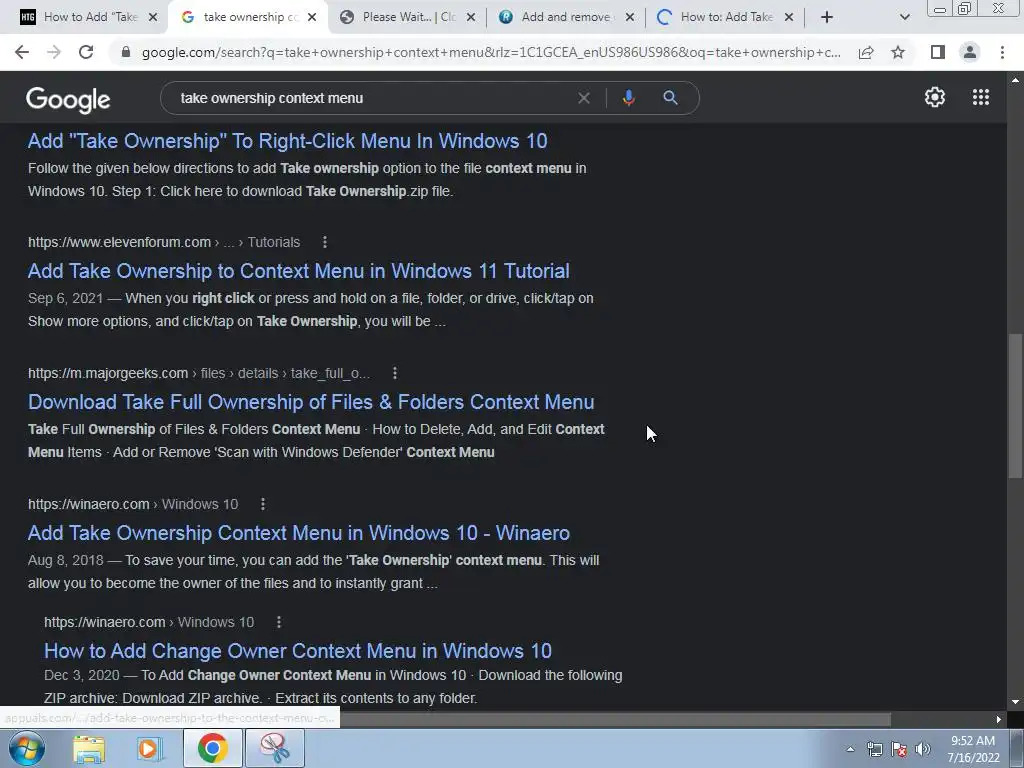Click the m.majorgeeks.com URL breadcrumb
Screen dimensions: 1024x768
click(x=199, y=373)
